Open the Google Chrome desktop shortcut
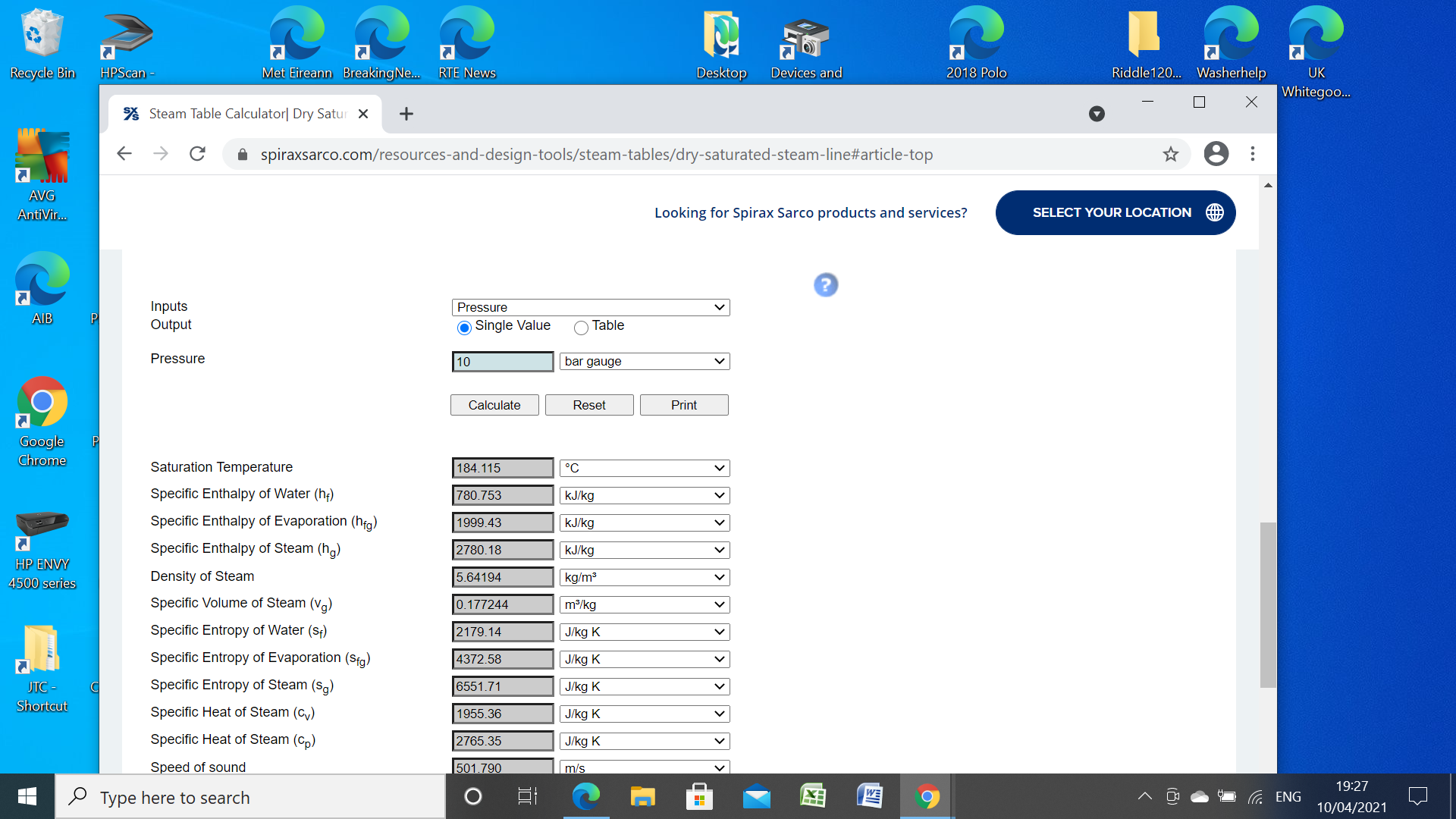 tap(42, 422)
